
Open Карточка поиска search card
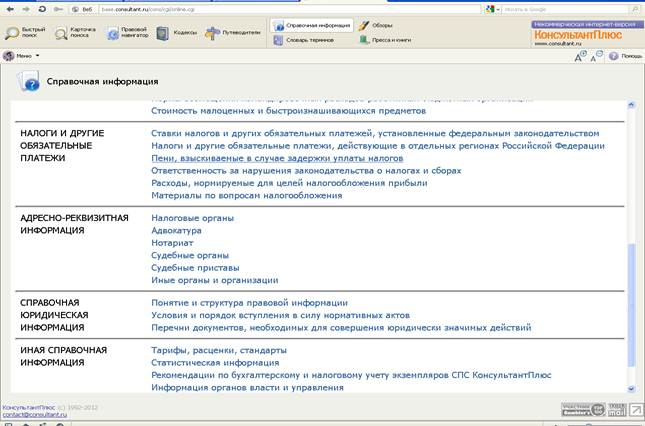coord(75,32)
